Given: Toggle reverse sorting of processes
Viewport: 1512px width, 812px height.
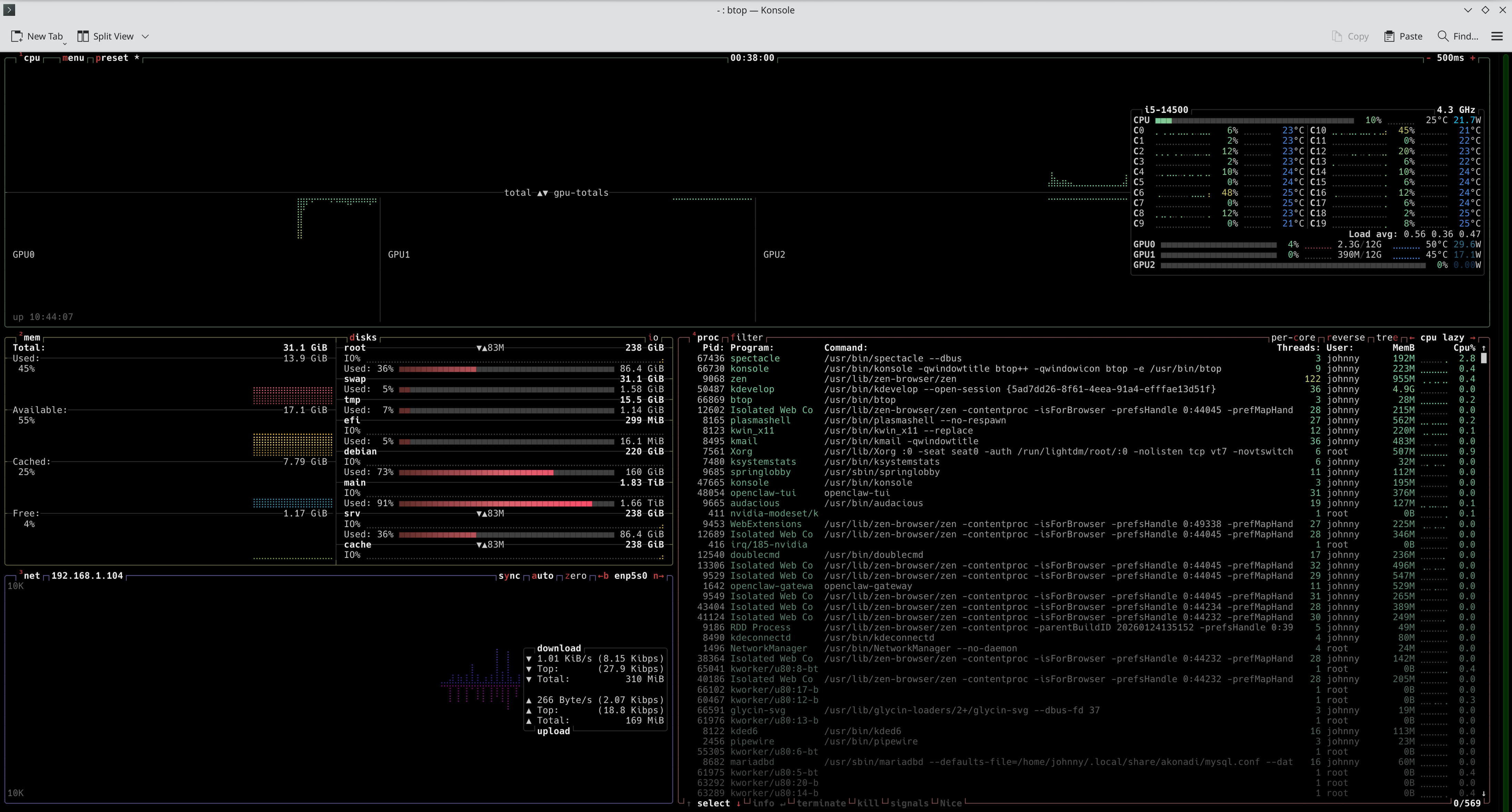Looking at the screenshot, I should click(1345, 337).
